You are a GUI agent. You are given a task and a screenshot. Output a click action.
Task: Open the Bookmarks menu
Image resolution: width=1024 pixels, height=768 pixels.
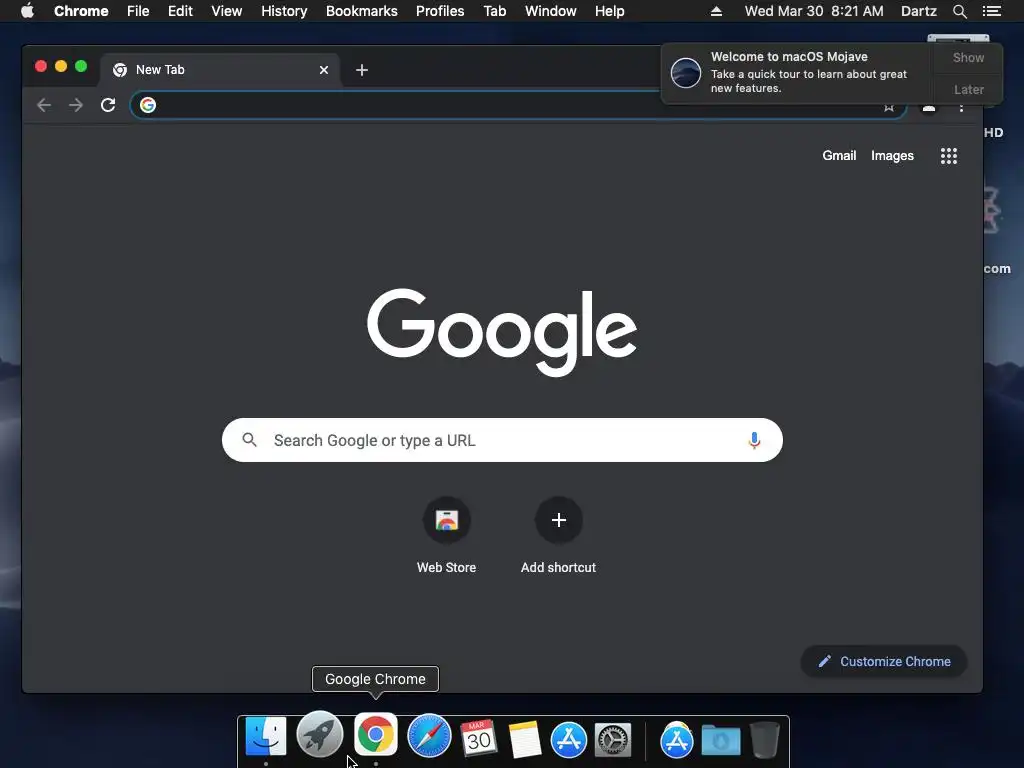click(x=362, y=11)
